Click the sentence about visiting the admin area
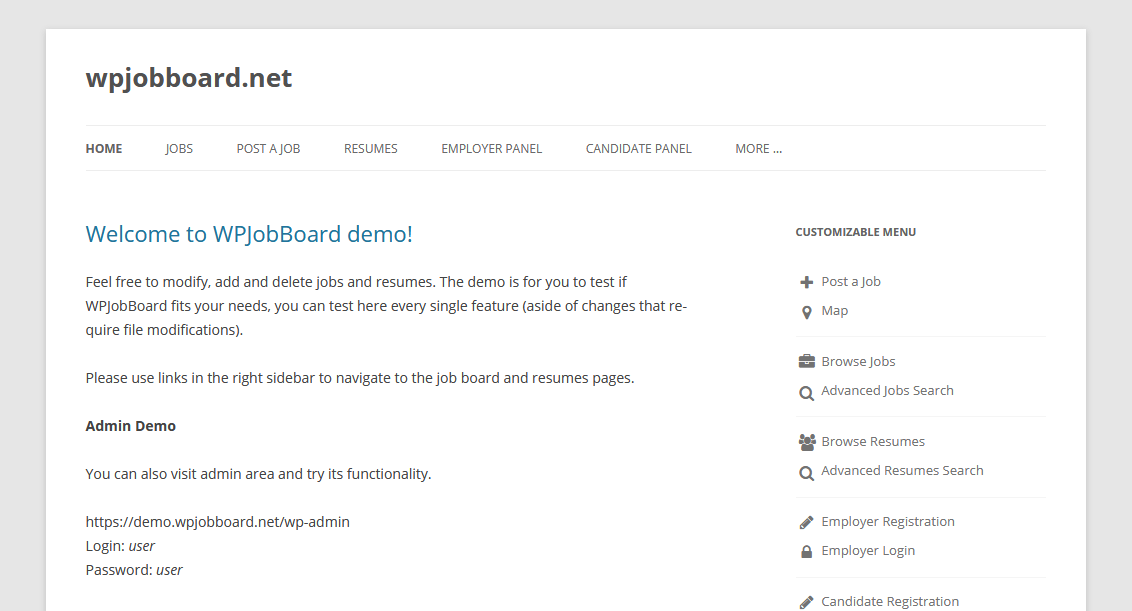 point(258,474)
